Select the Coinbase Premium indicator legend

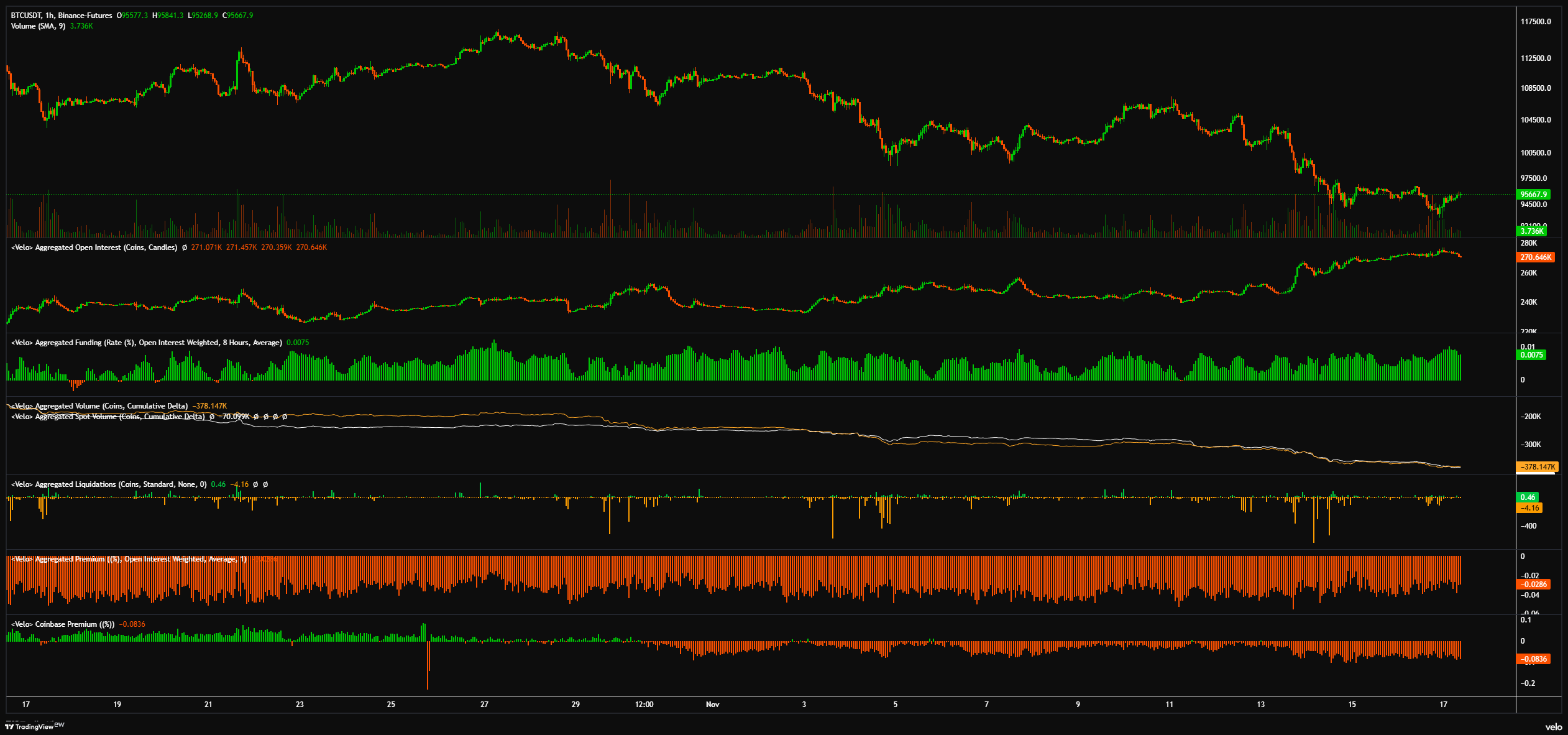pos(63,624)
